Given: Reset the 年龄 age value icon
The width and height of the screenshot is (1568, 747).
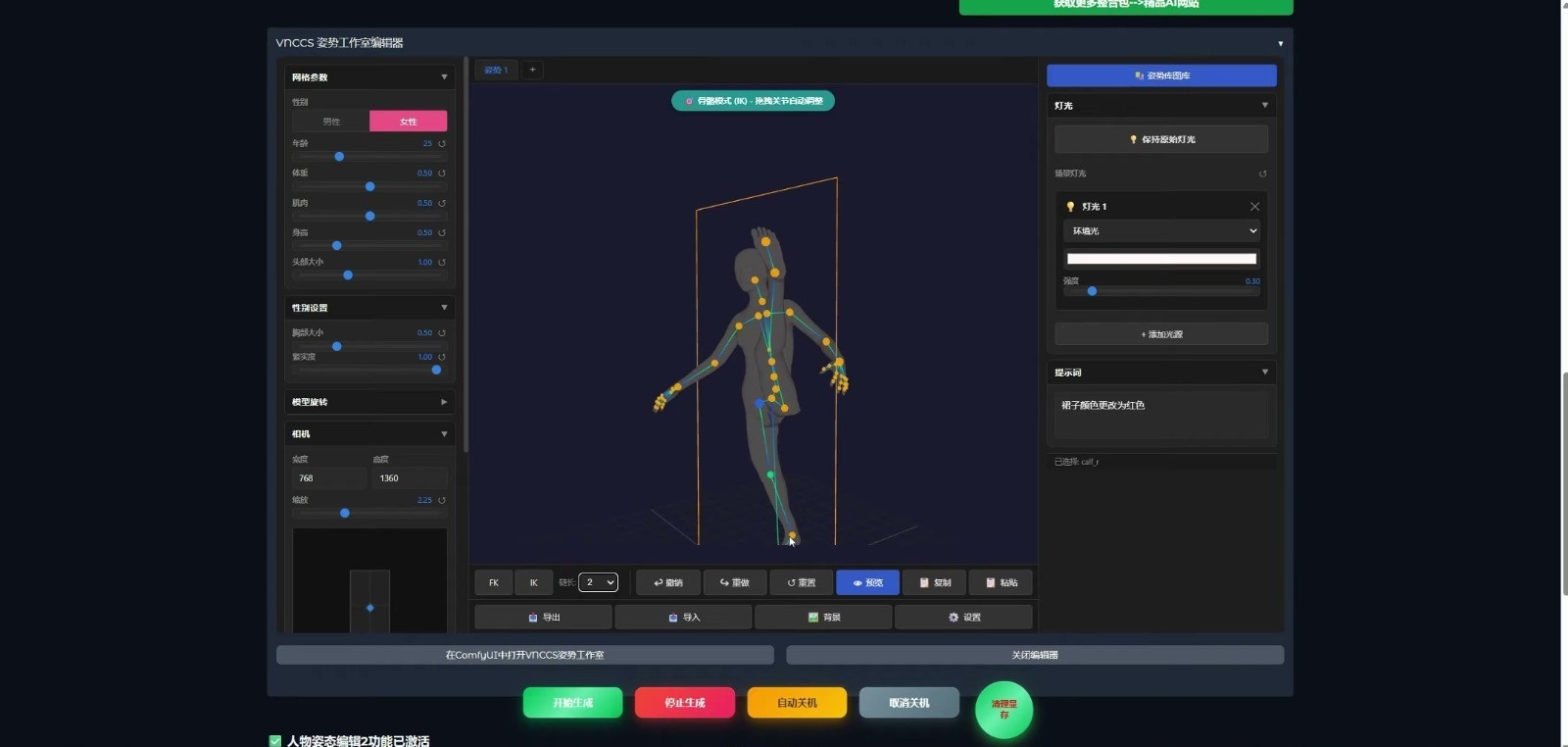Looking at the screenshot, I should click(442, 144).
